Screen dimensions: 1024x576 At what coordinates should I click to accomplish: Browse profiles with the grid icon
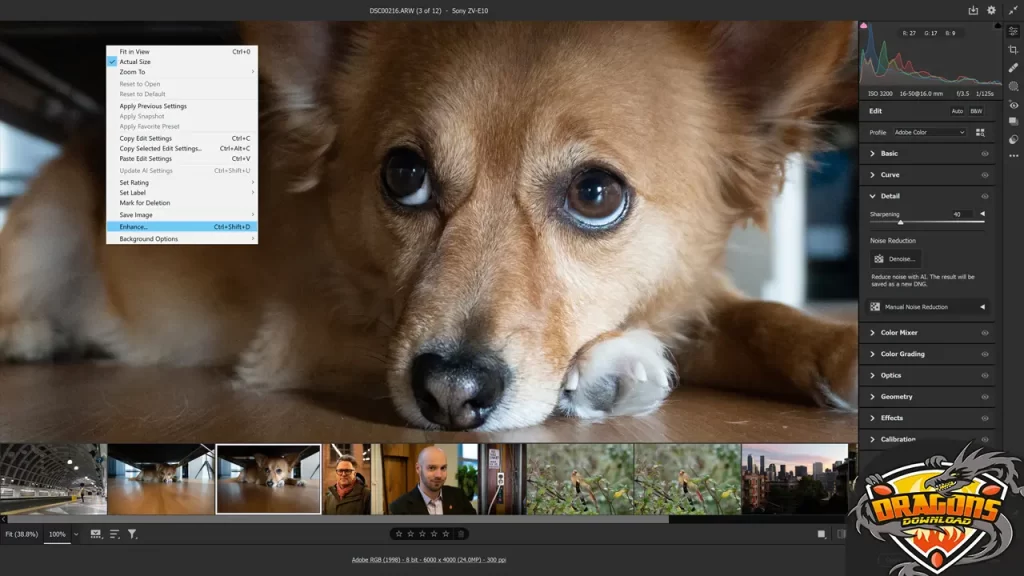coord(980,132)
